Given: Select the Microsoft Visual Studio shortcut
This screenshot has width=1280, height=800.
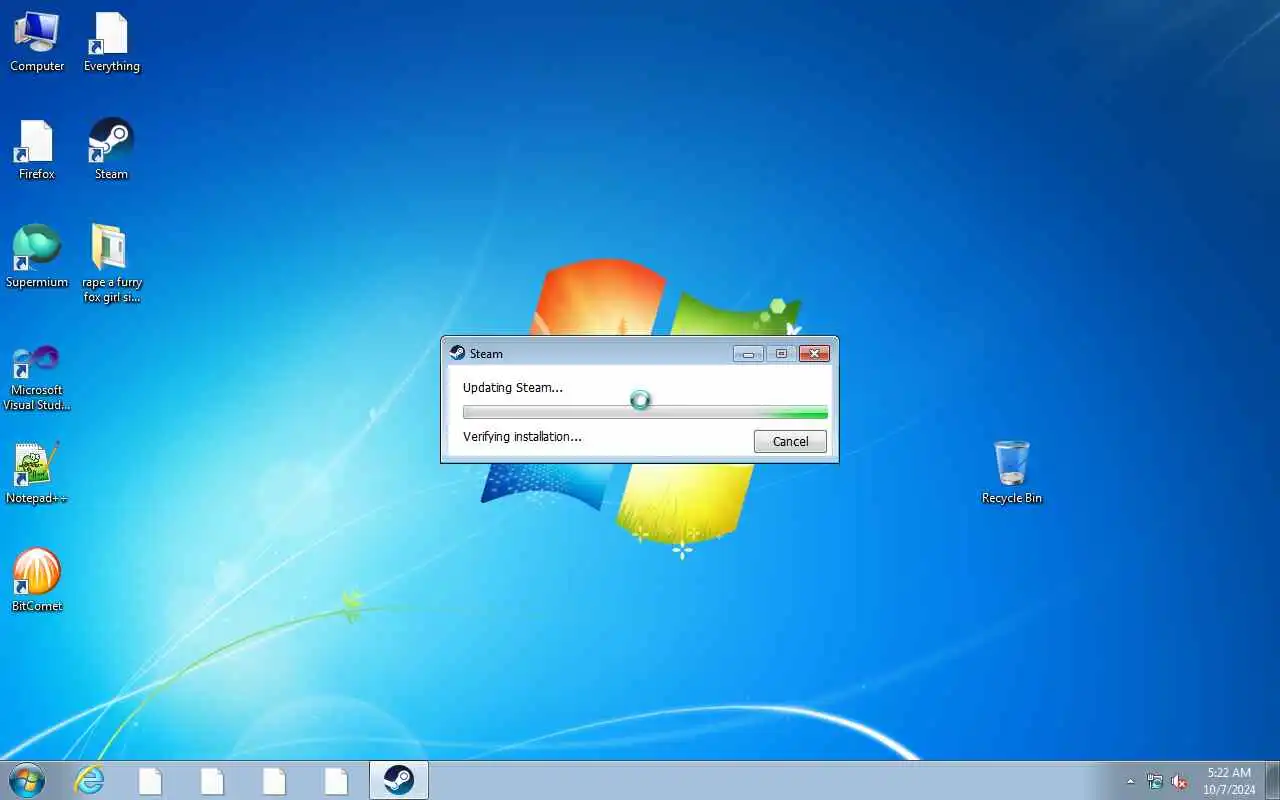Looking at the screenshot, I should click(x=37, y=378).
